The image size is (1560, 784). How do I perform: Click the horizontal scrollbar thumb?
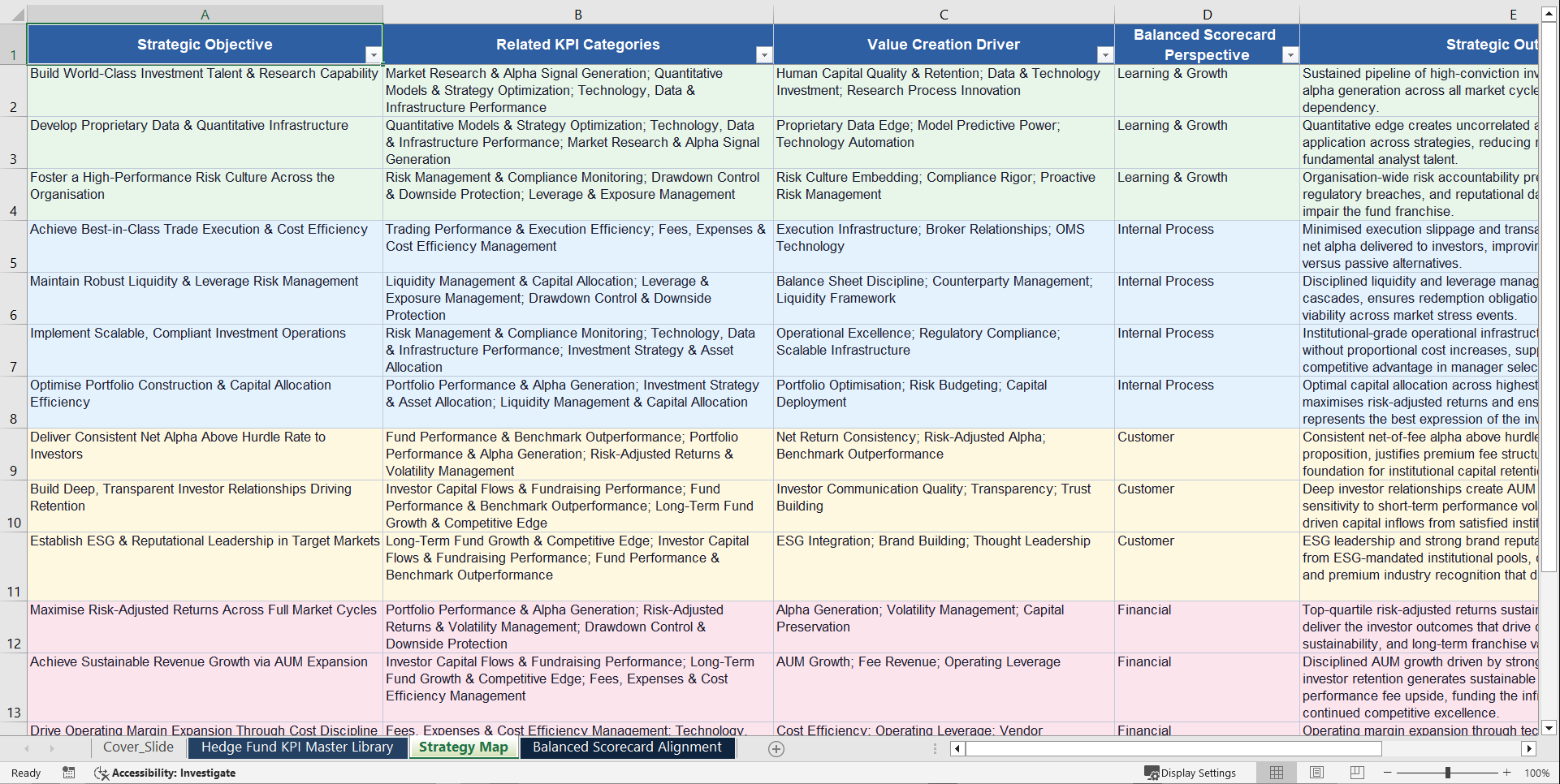pyautogui.click(x=1173, y=748)
